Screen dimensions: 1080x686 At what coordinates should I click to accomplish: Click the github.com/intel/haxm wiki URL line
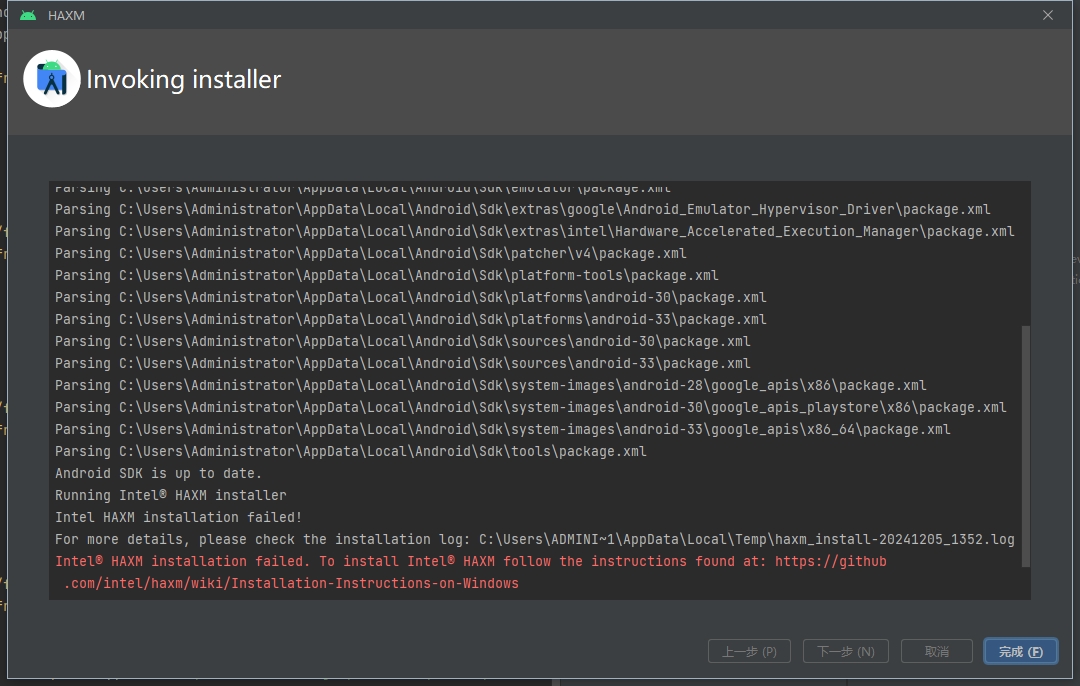[x=291, y=583]
